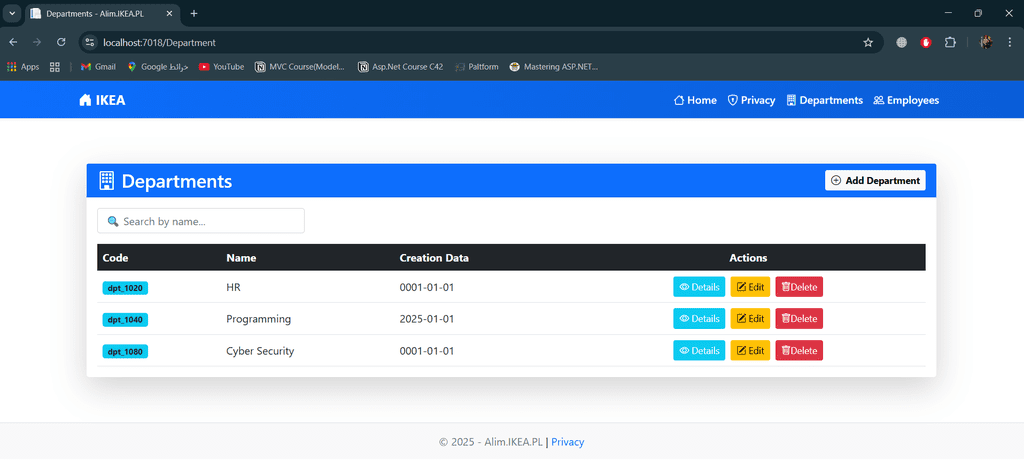Click the site information icon in address bar
Image resolution: width=1024 pixels, height=468 pixels.
point(91,42)
